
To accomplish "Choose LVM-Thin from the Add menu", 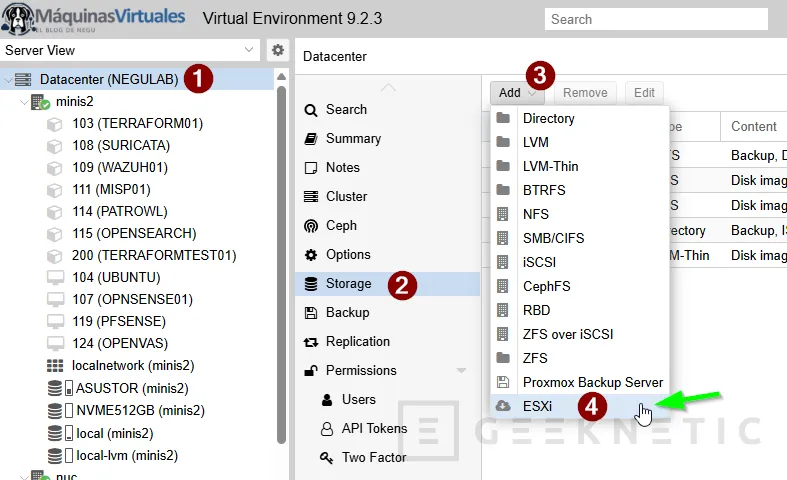I will click(x=580, y=166).
